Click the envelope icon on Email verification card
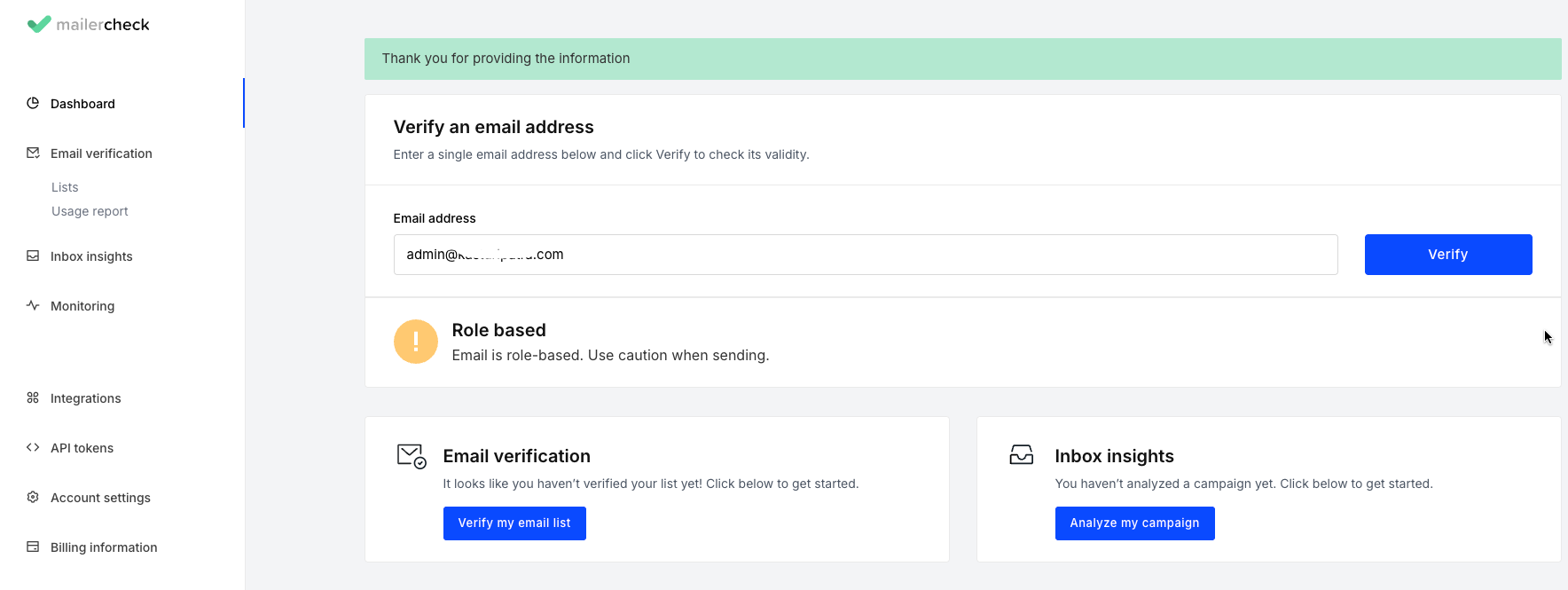Viewport: 1568px width, 590px height. click(412, 456)
